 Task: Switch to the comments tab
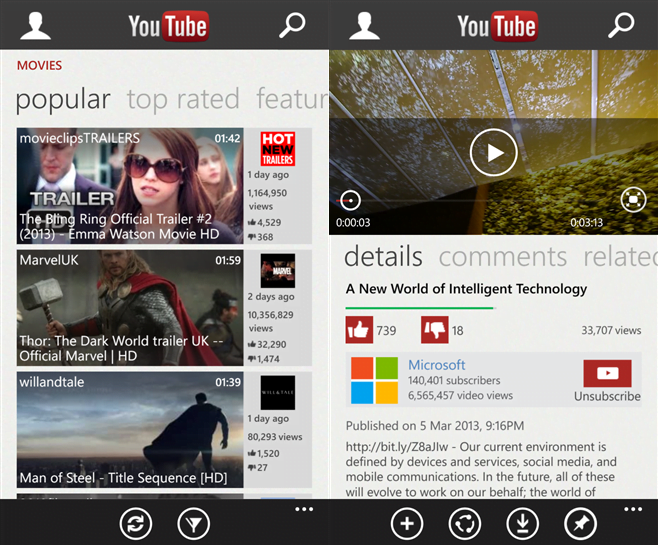pyautogui.click(x=503, y=256)
